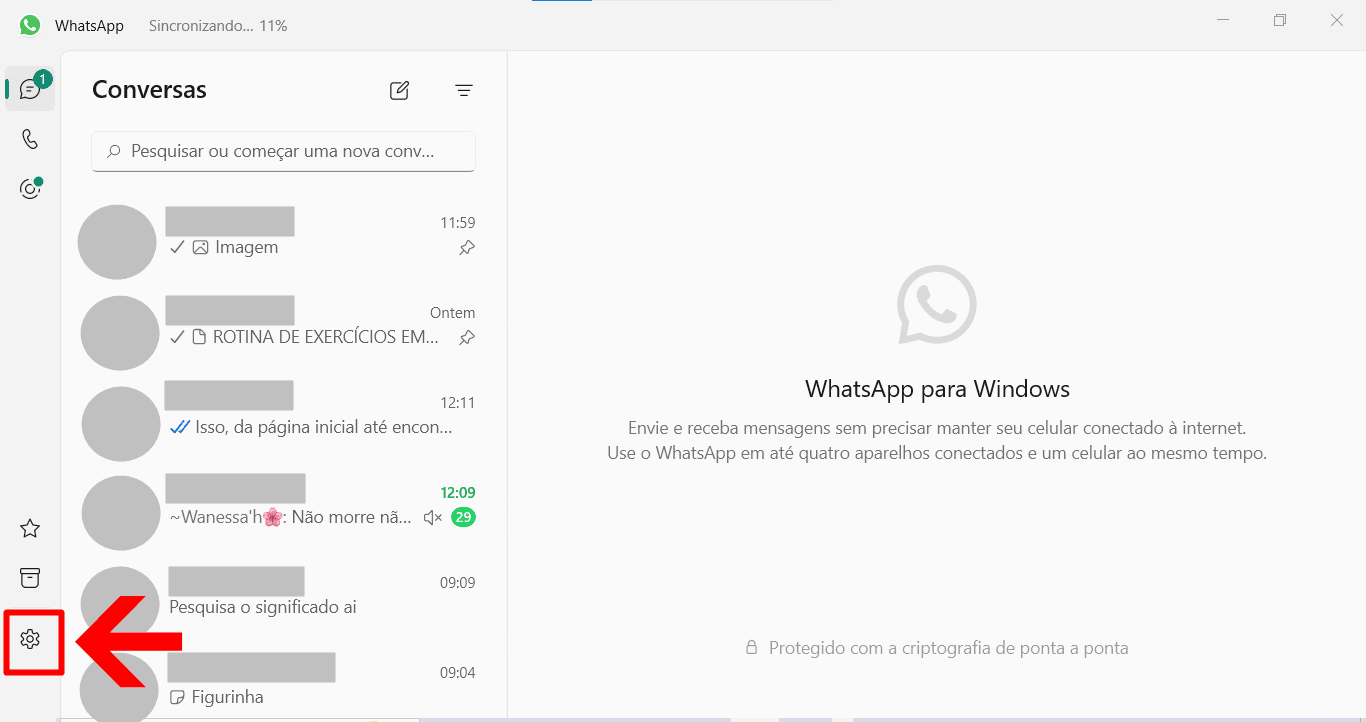Viewport: 1366px width, 722px height.
Task: Open the chat filter menu
Action: [x=464, y=90]
